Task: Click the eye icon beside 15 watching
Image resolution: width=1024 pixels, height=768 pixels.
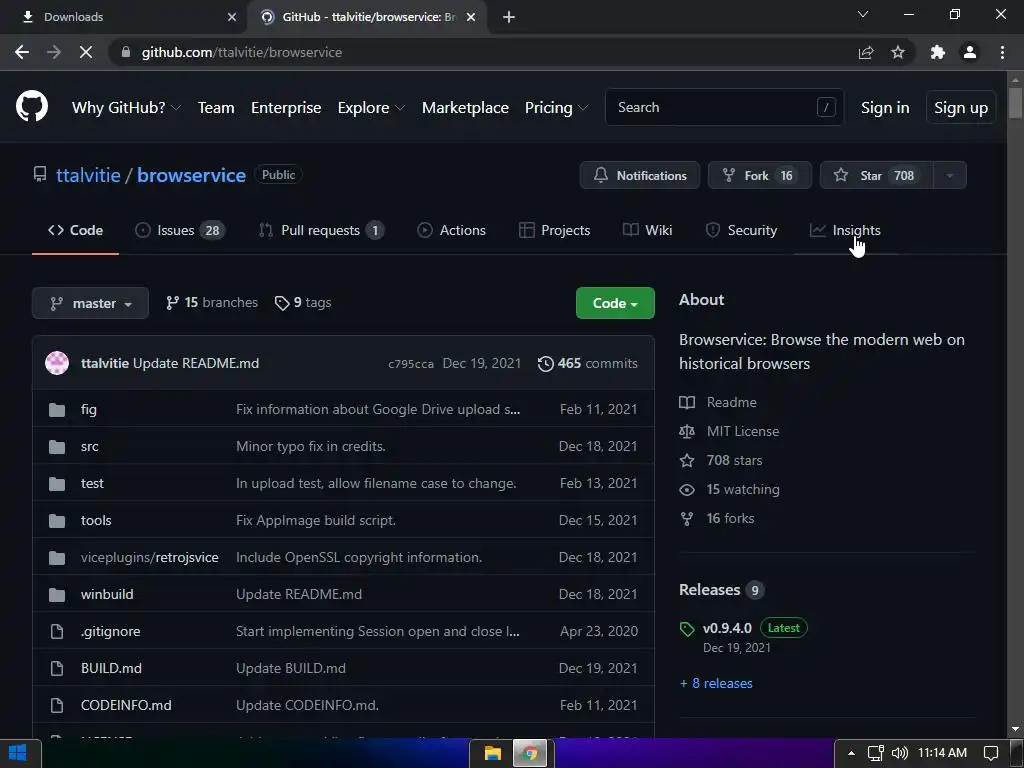Action: tap(686, 490)
